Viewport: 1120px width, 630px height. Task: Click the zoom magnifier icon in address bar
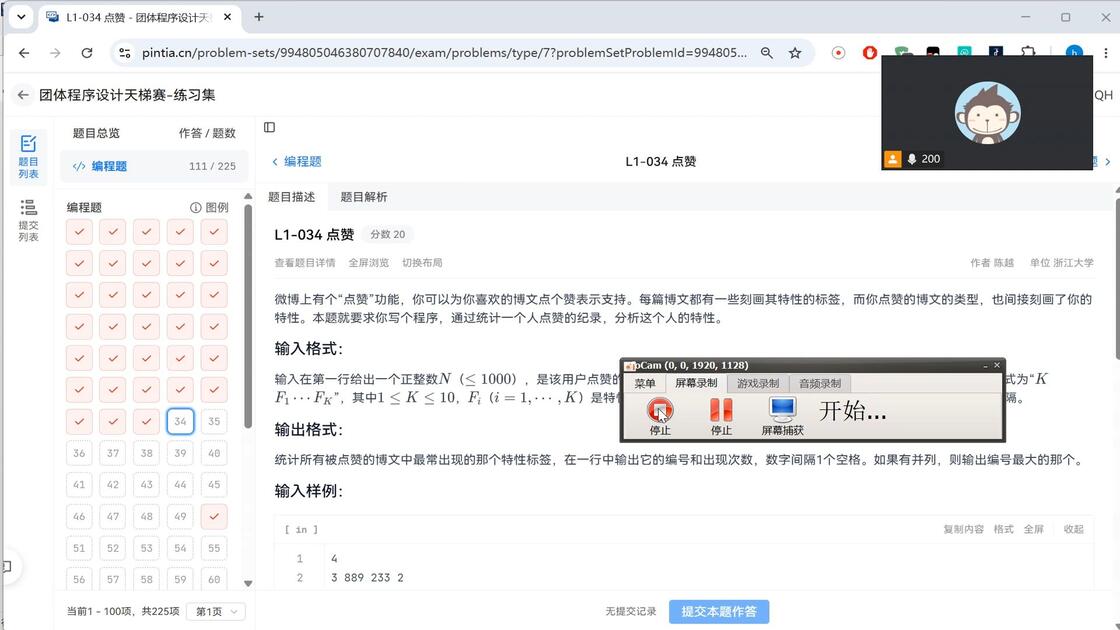point(766,53)
